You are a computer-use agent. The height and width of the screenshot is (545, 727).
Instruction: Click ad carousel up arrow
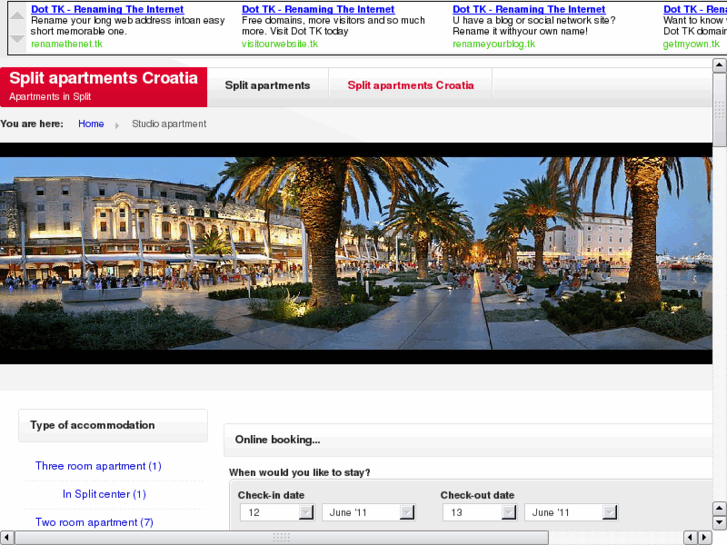coord(18,16)
